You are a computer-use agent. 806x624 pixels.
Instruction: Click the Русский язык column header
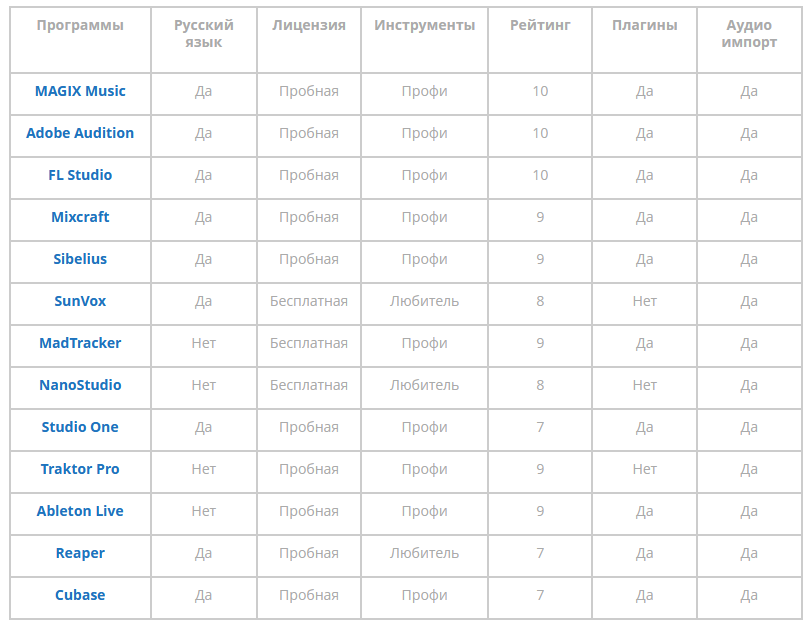point(204,33)
